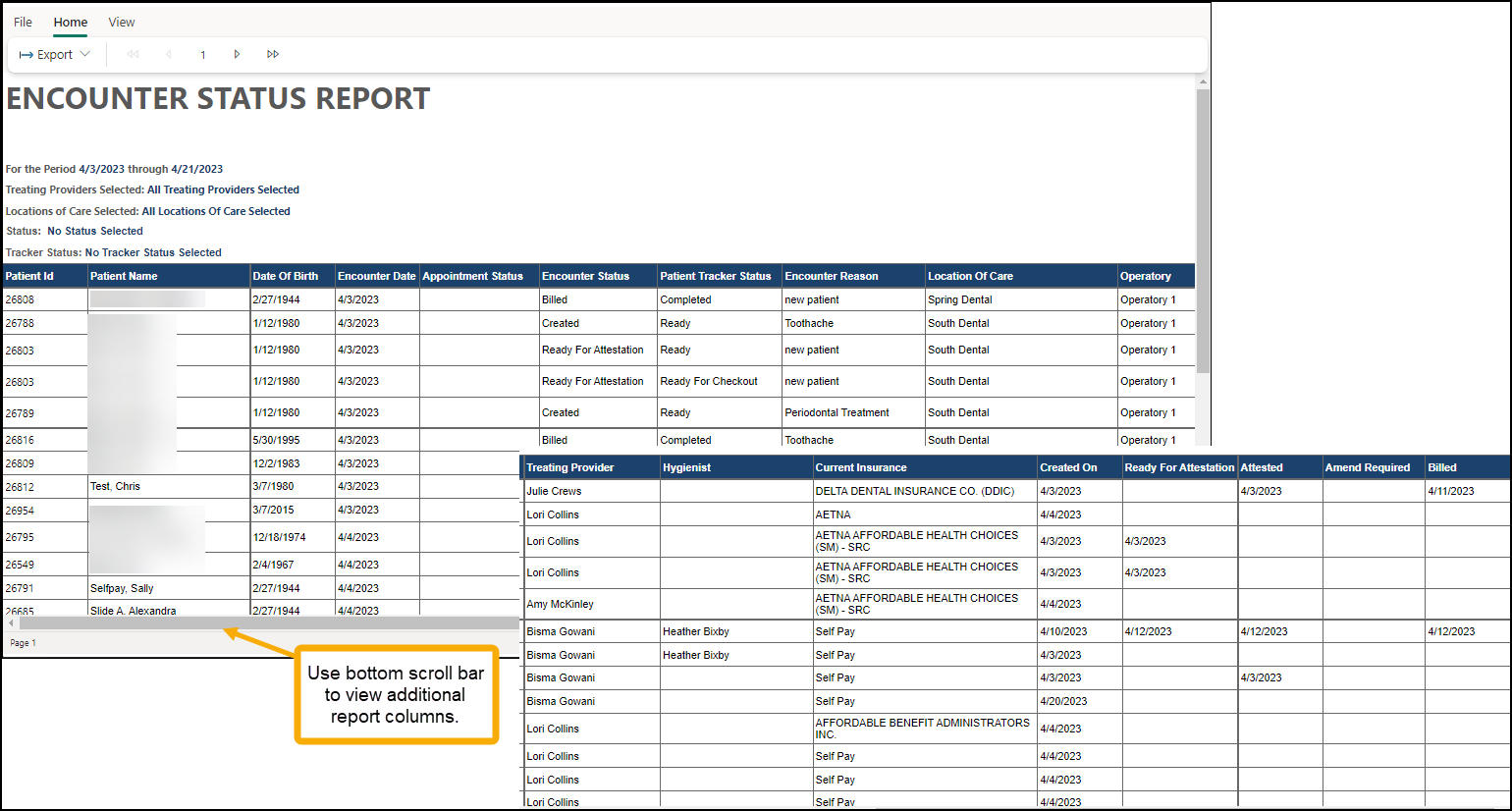Click Periodontal Treatment encounter reason

tap(837, 412)
